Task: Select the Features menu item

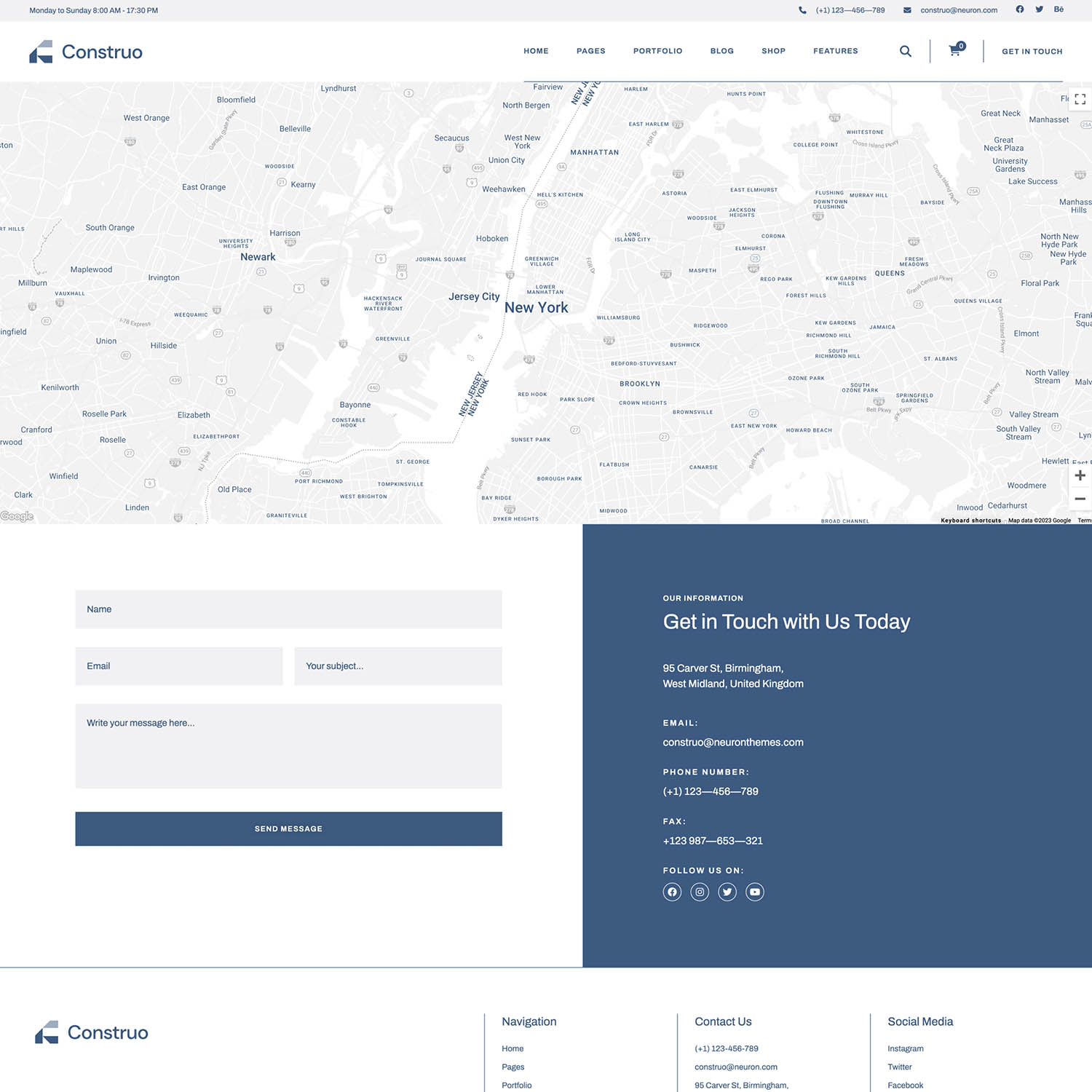Action: pos(835,51)
